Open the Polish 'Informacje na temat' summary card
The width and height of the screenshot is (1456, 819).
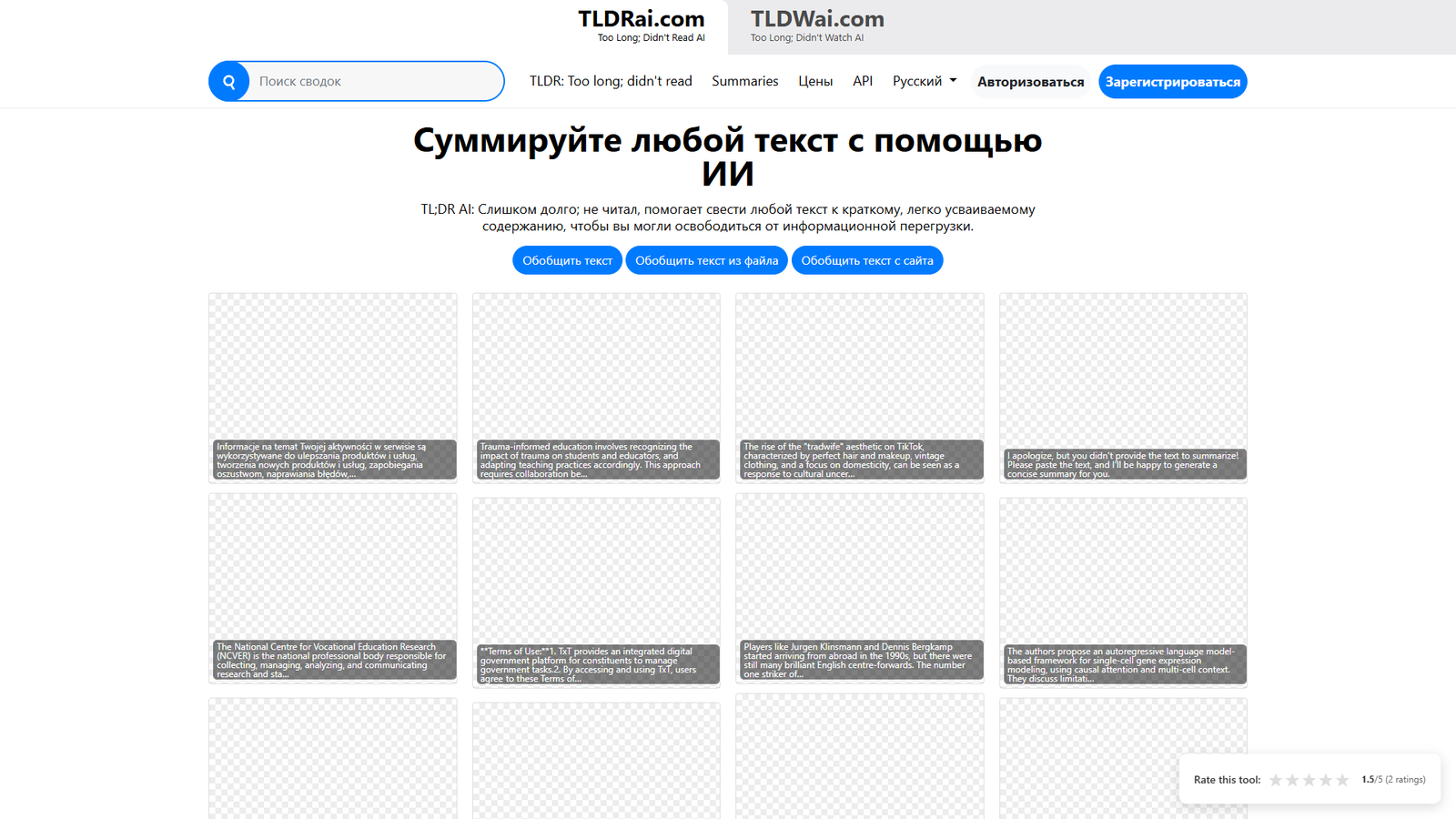pos(333,388)
